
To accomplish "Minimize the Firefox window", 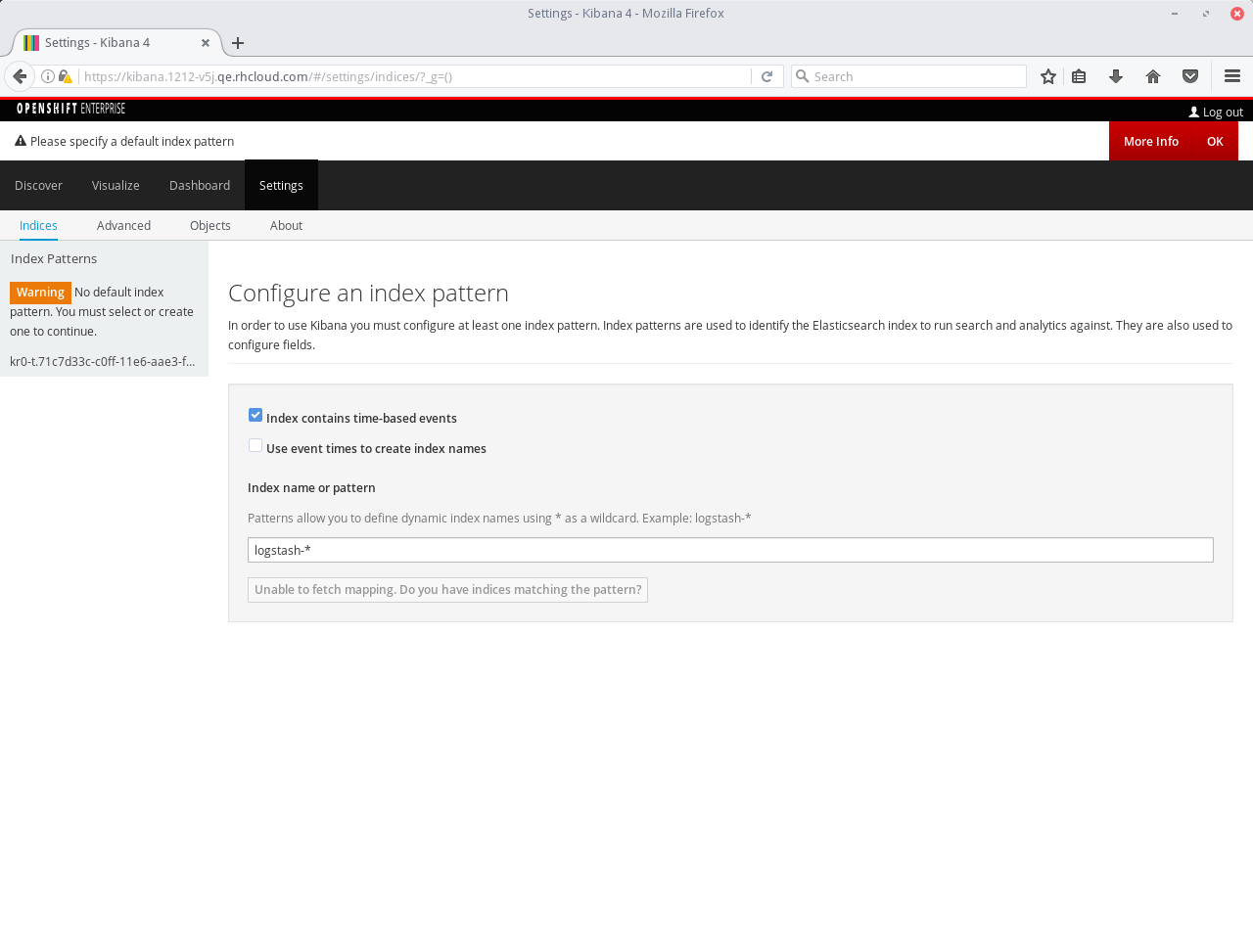I will (x=1175, y=14).
